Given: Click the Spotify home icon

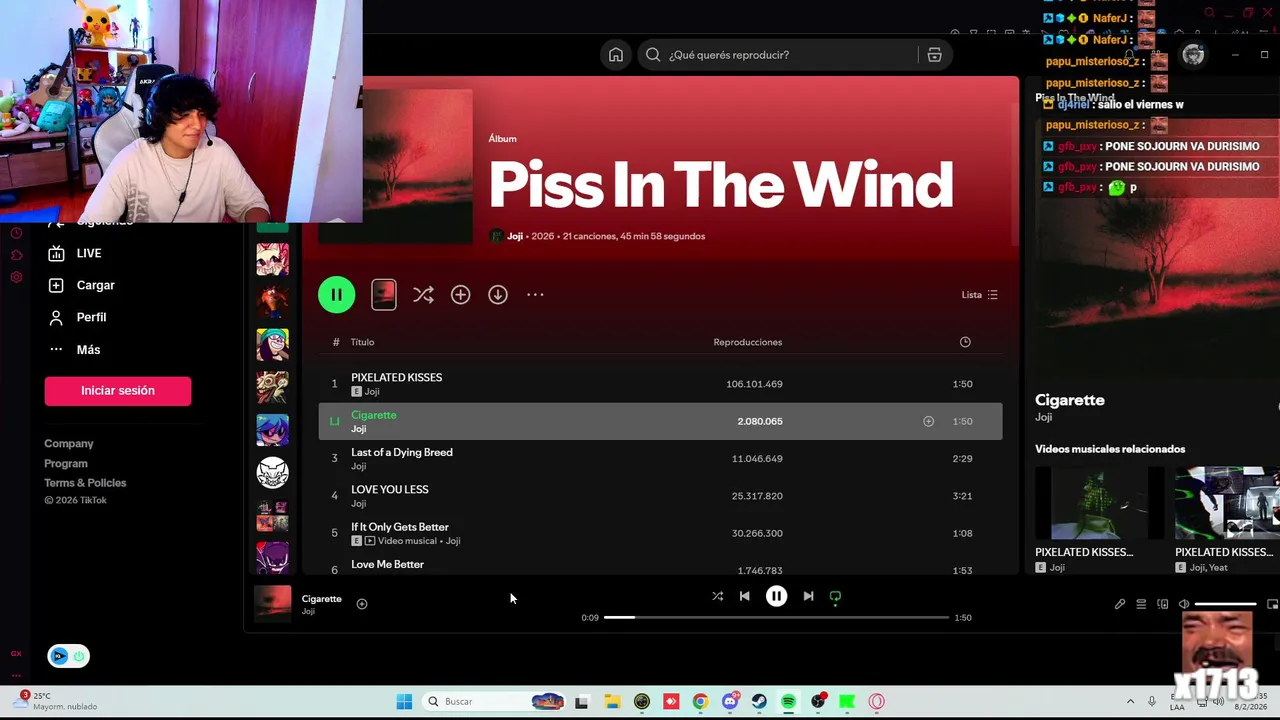Looking at the screenshot, I should [x=616, y=55].
